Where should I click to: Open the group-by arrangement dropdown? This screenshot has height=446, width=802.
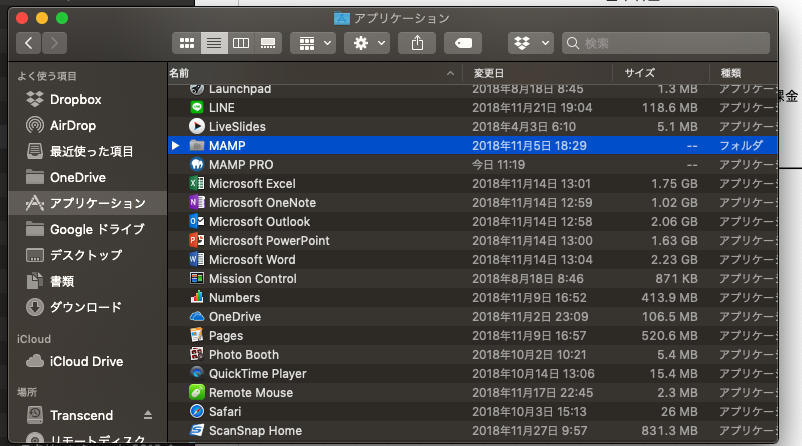[x=314, y=43]
